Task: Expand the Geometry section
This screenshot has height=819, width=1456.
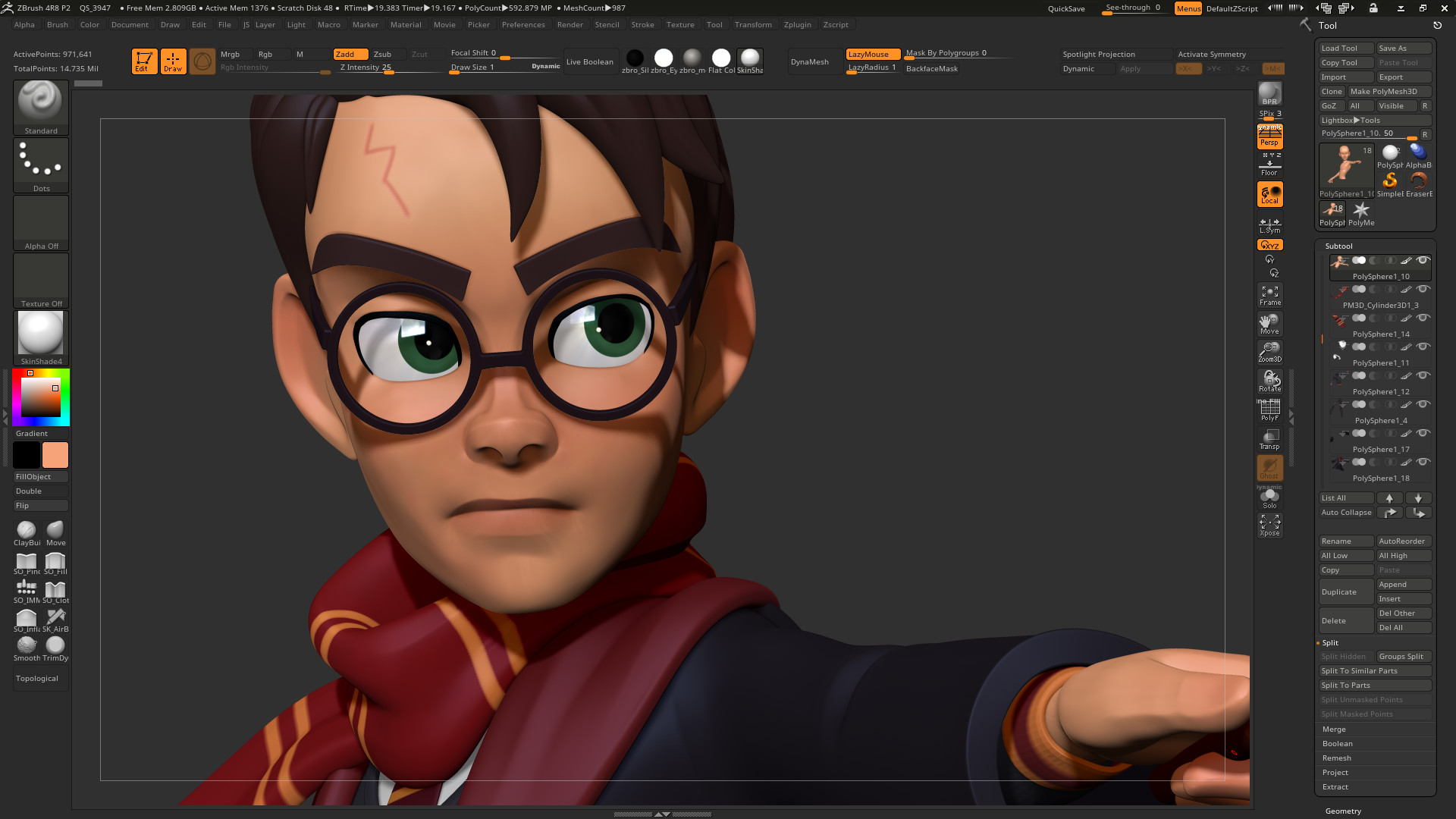Action: pyautogui.click(x=1342, y=811)
